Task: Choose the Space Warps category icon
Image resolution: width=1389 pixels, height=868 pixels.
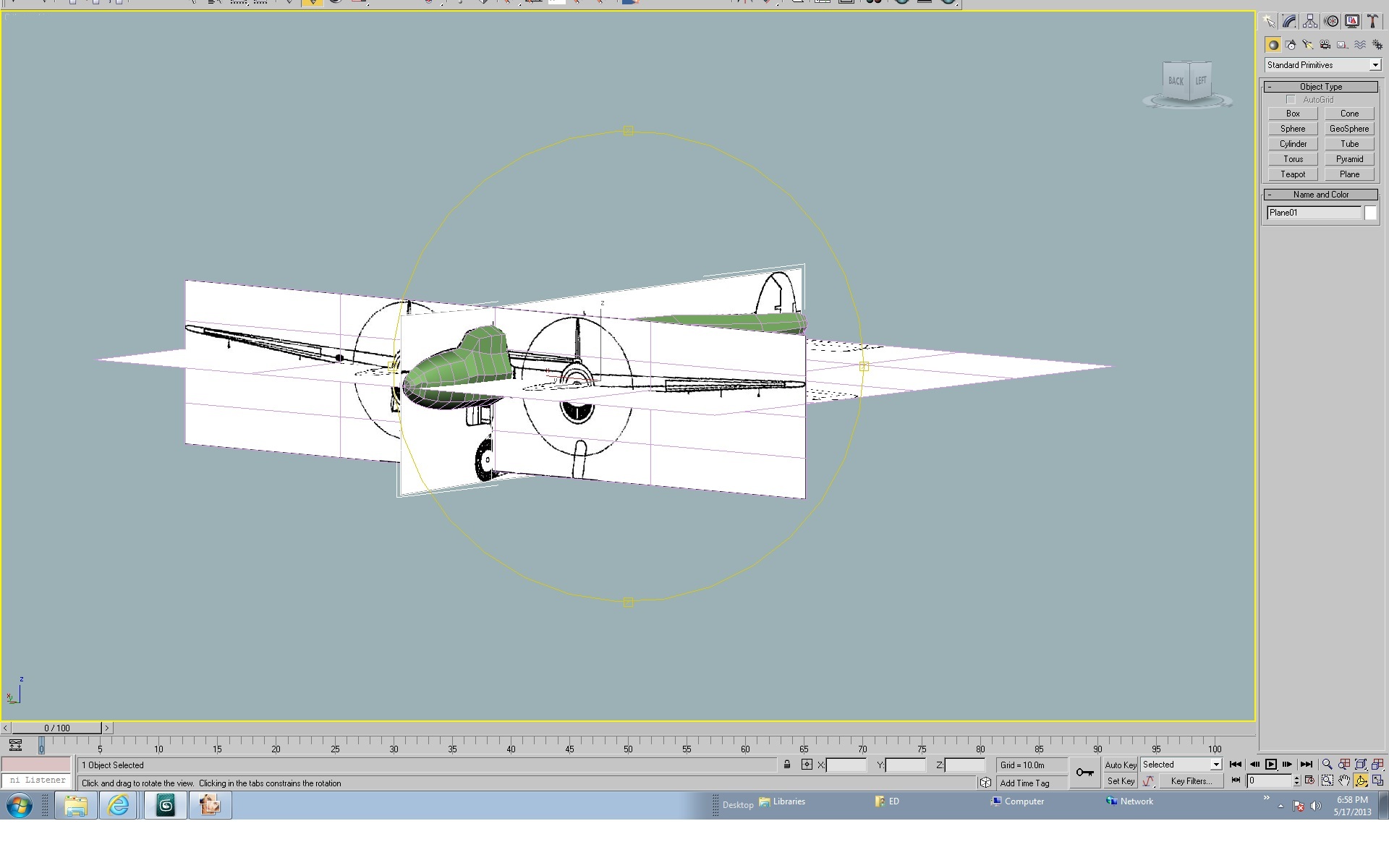Action: click(x=1360, y=45)
